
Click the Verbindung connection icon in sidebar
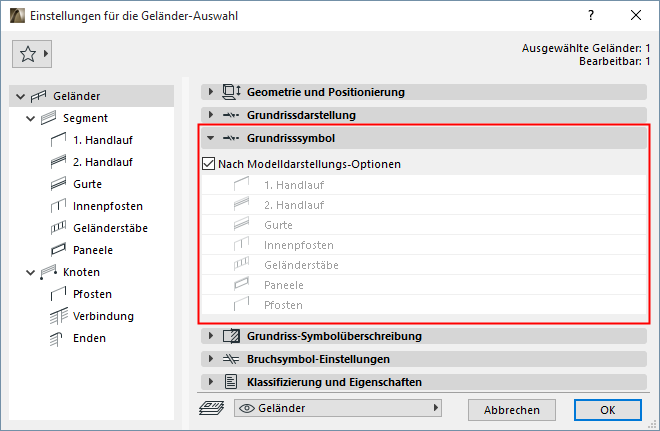click(x=59, y=316)
